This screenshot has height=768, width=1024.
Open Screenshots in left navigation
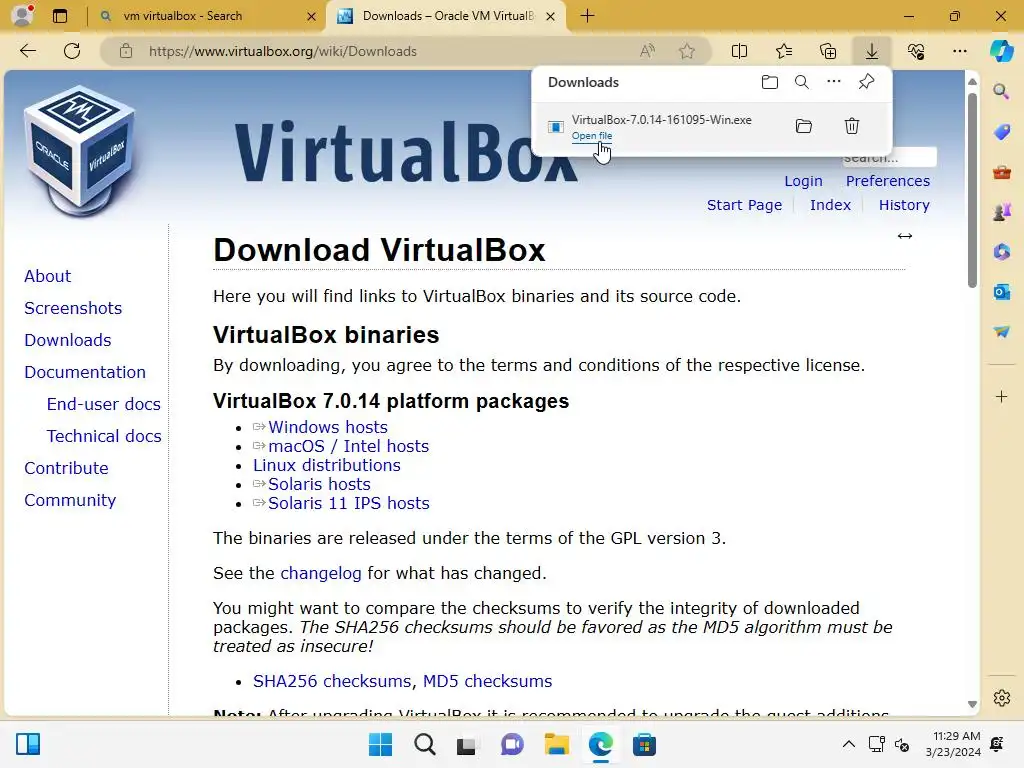click(73, 308)
